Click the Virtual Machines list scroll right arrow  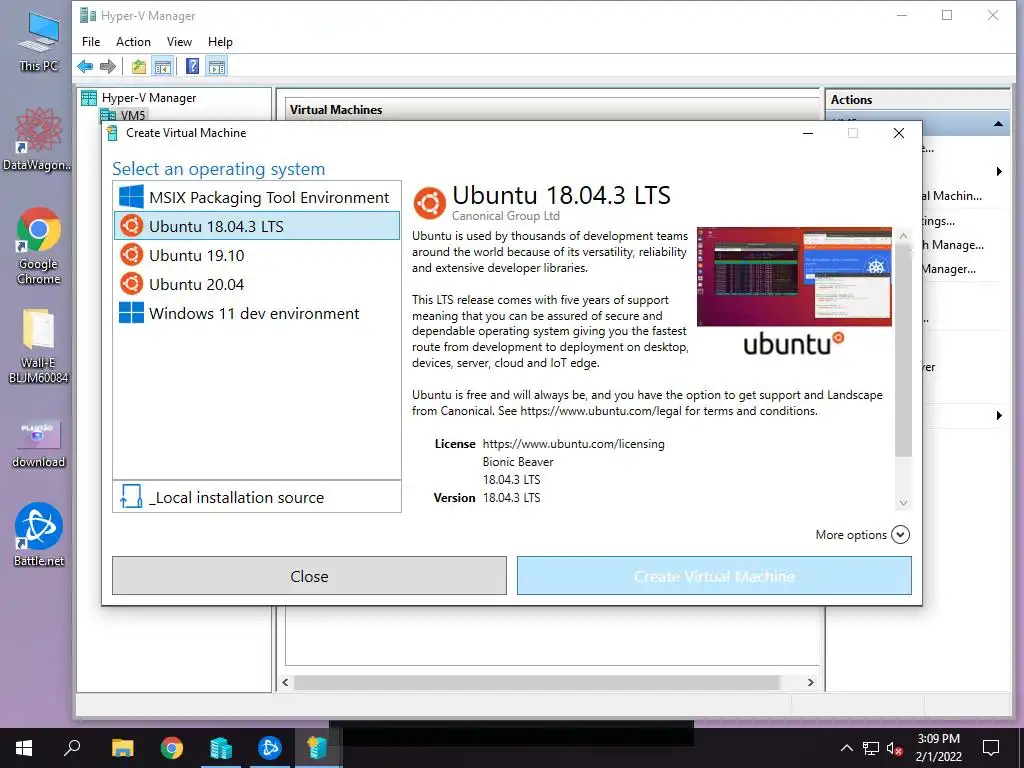click(810, 682)
